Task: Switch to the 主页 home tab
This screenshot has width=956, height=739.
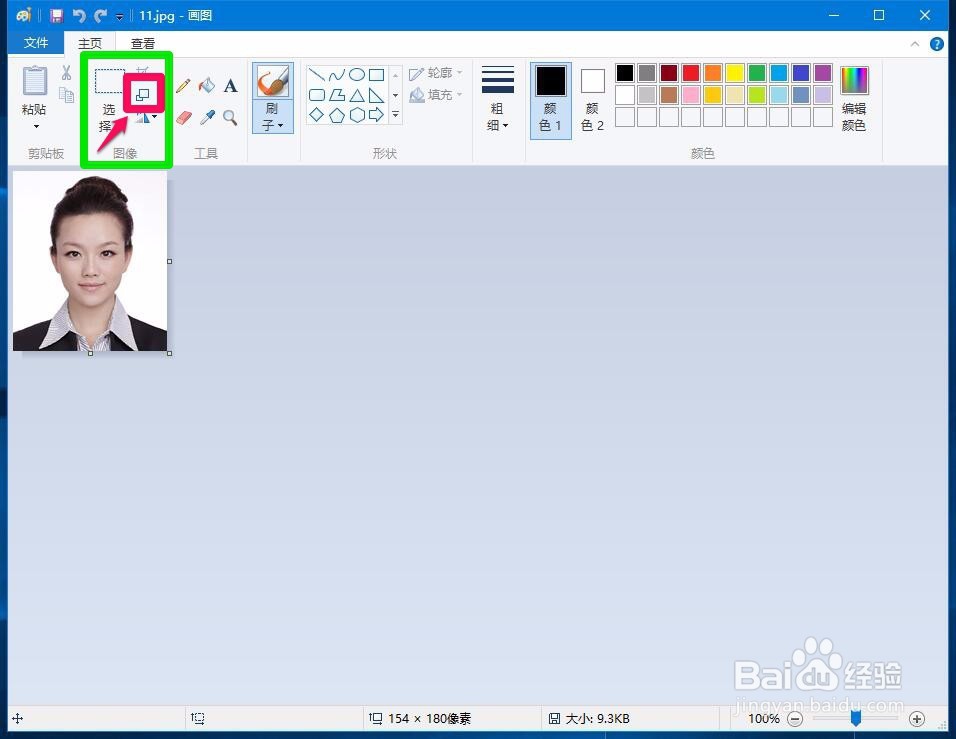Action: pos(90,43)
